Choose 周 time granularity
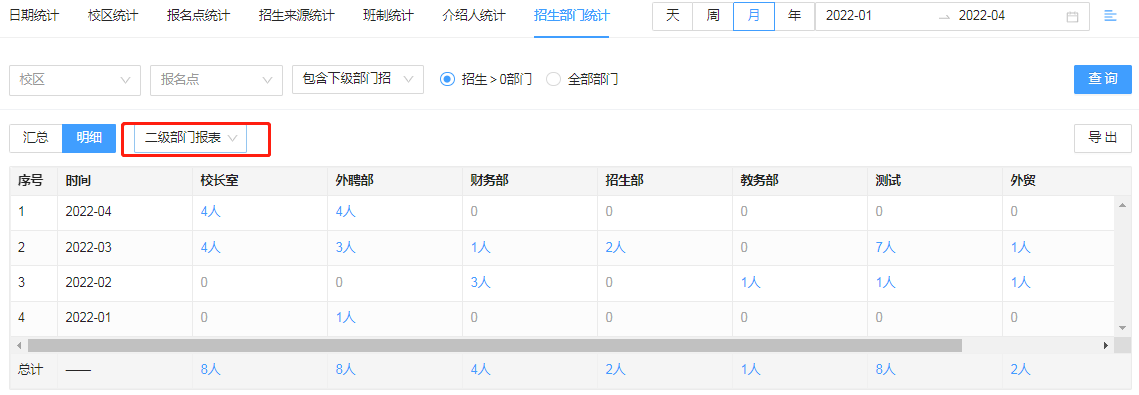This screenshot has width=1139, height=395. (713, 16)
